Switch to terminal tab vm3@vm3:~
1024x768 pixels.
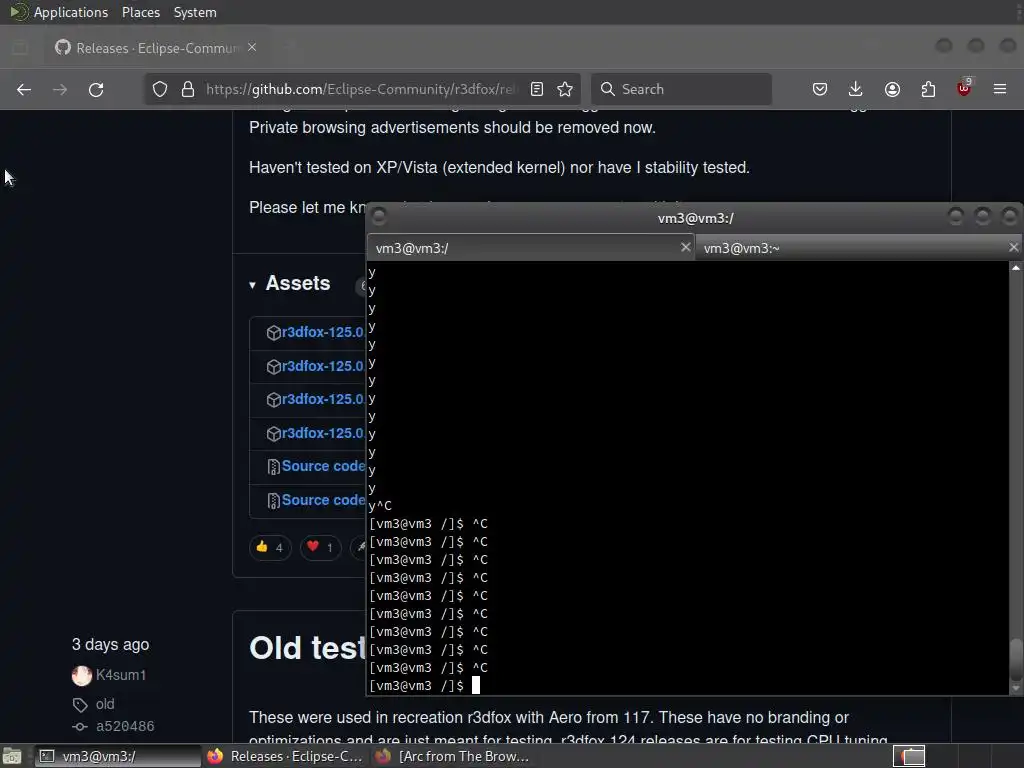tap(859, 248)
